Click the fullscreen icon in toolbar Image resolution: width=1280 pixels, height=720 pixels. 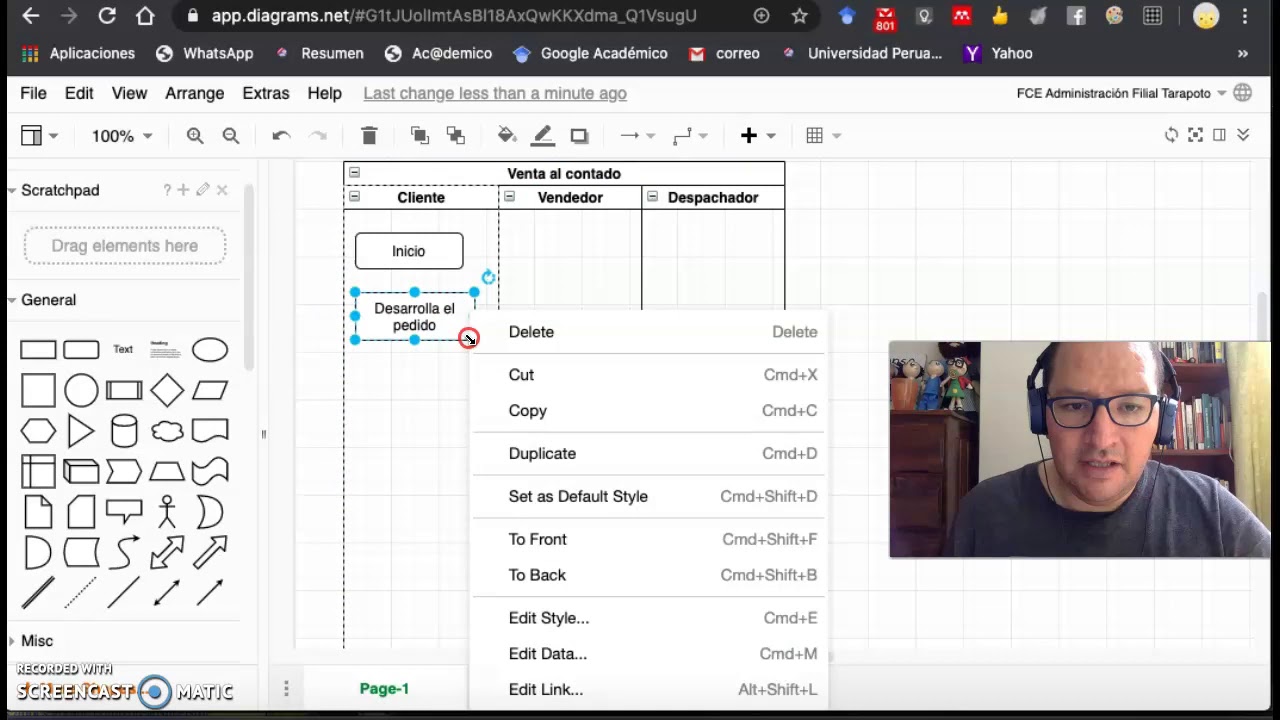point(1195,135)
